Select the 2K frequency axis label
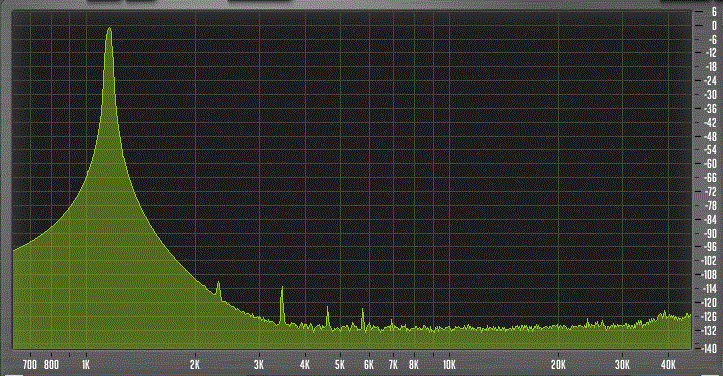Screen dimensions: 723x376 195,365
